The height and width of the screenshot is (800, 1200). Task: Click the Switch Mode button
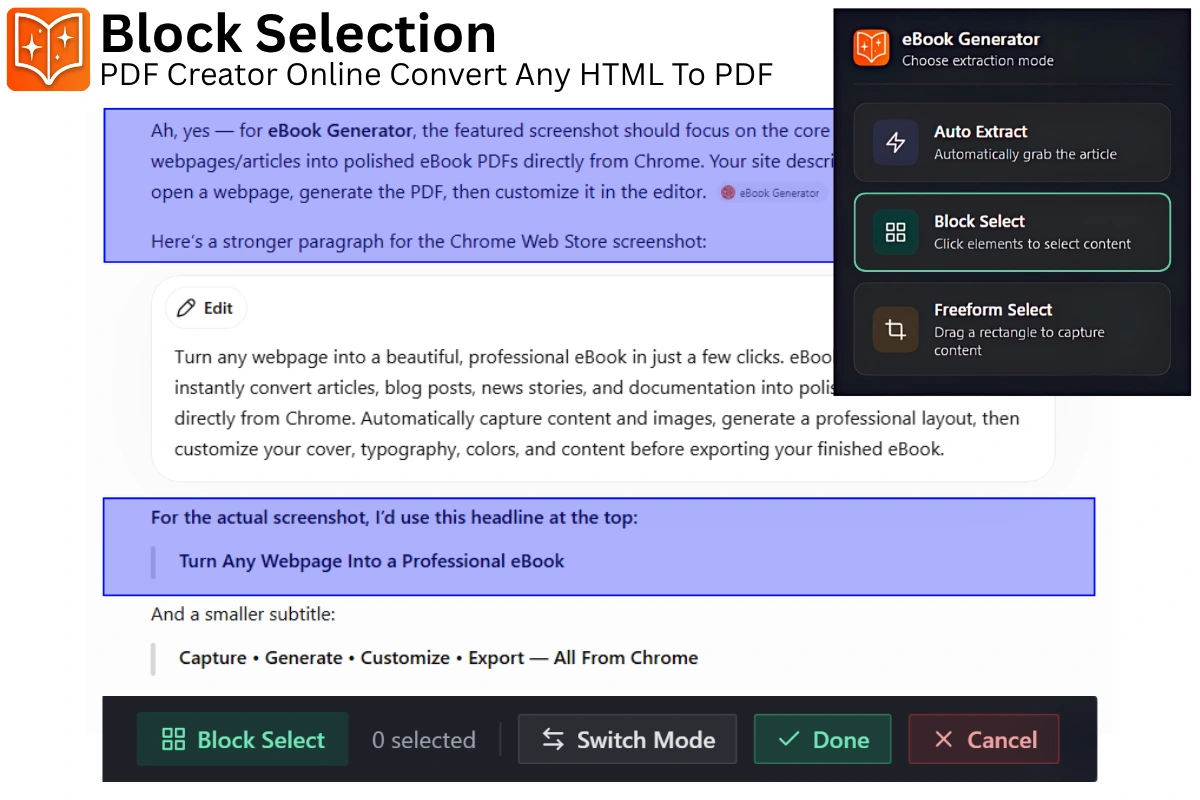627,740
